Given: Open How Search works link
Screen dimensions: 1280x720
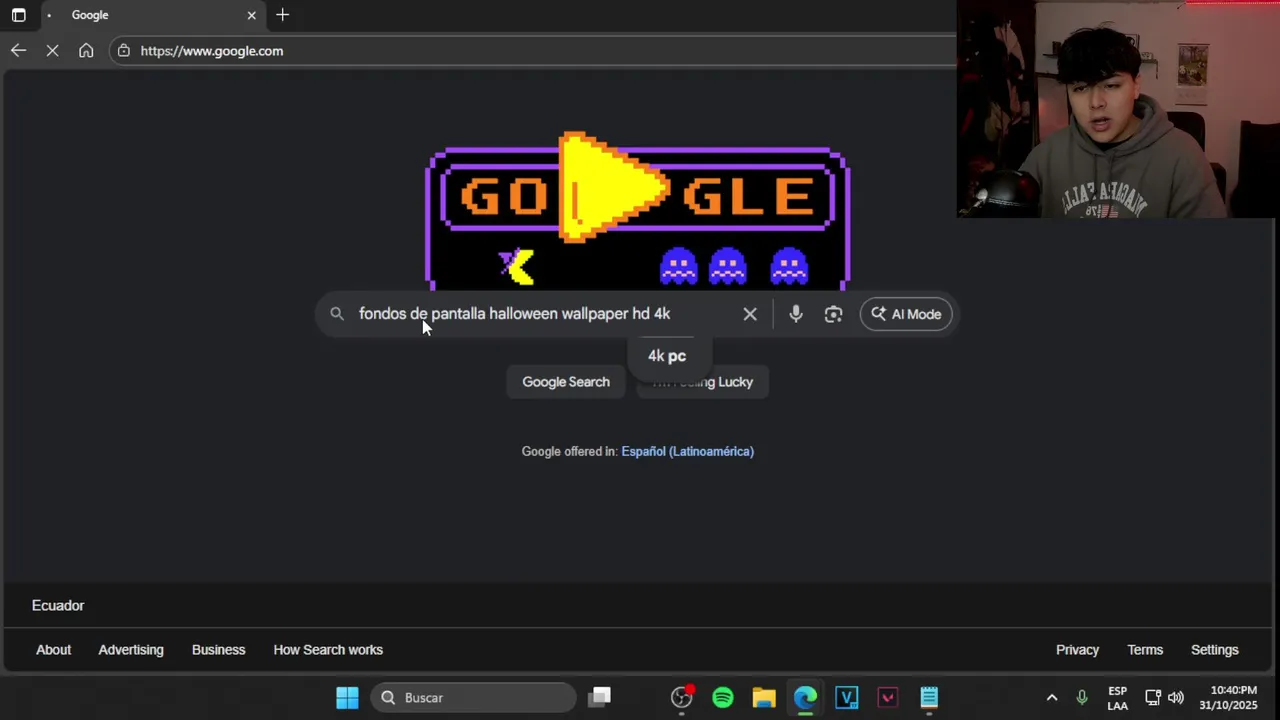Looking at the screenshot, I should point(328,650).
